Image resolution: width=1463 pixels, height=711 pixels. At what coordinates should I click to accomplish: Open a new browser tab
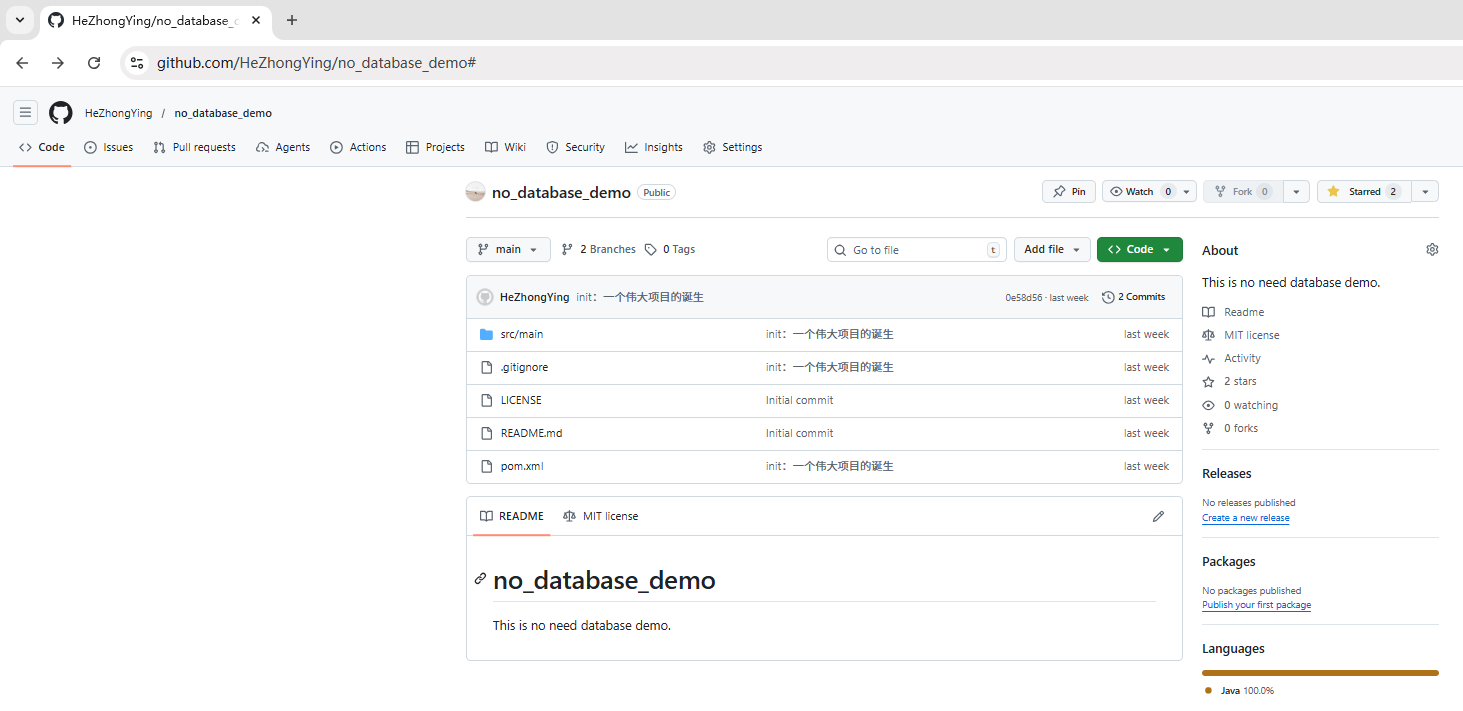point(292,20)
